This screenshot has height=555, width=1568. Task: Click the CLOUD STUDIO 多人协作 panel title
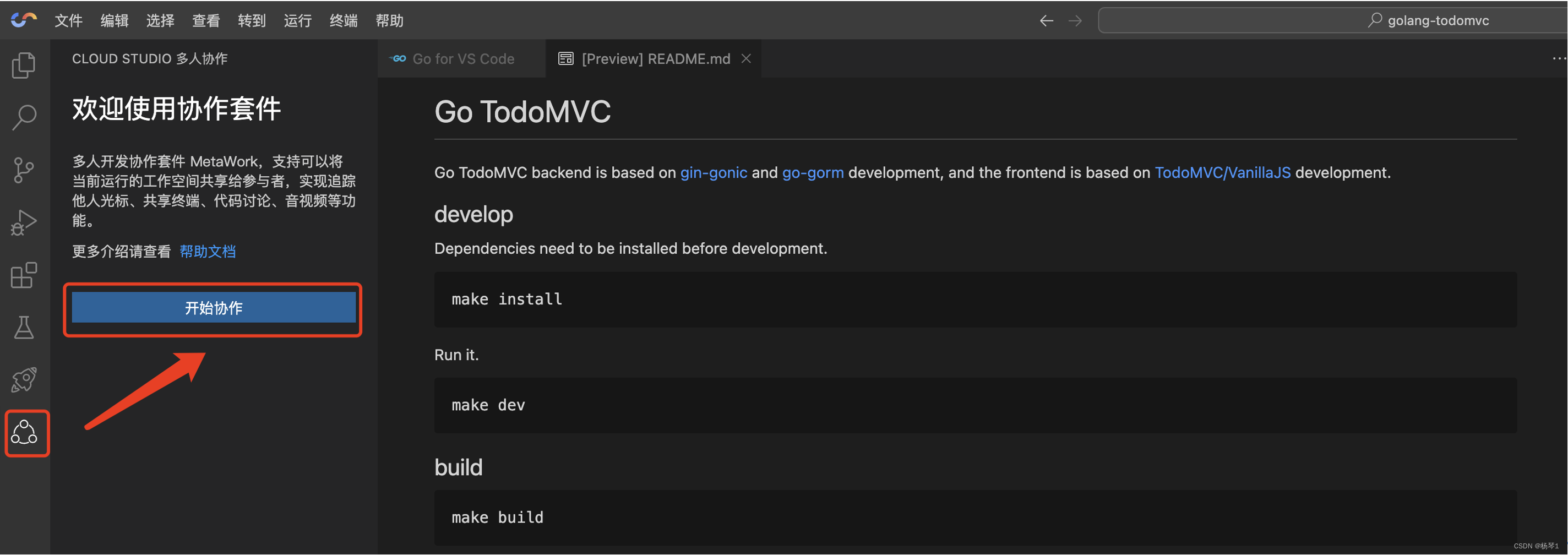click(x=150, y=58)
